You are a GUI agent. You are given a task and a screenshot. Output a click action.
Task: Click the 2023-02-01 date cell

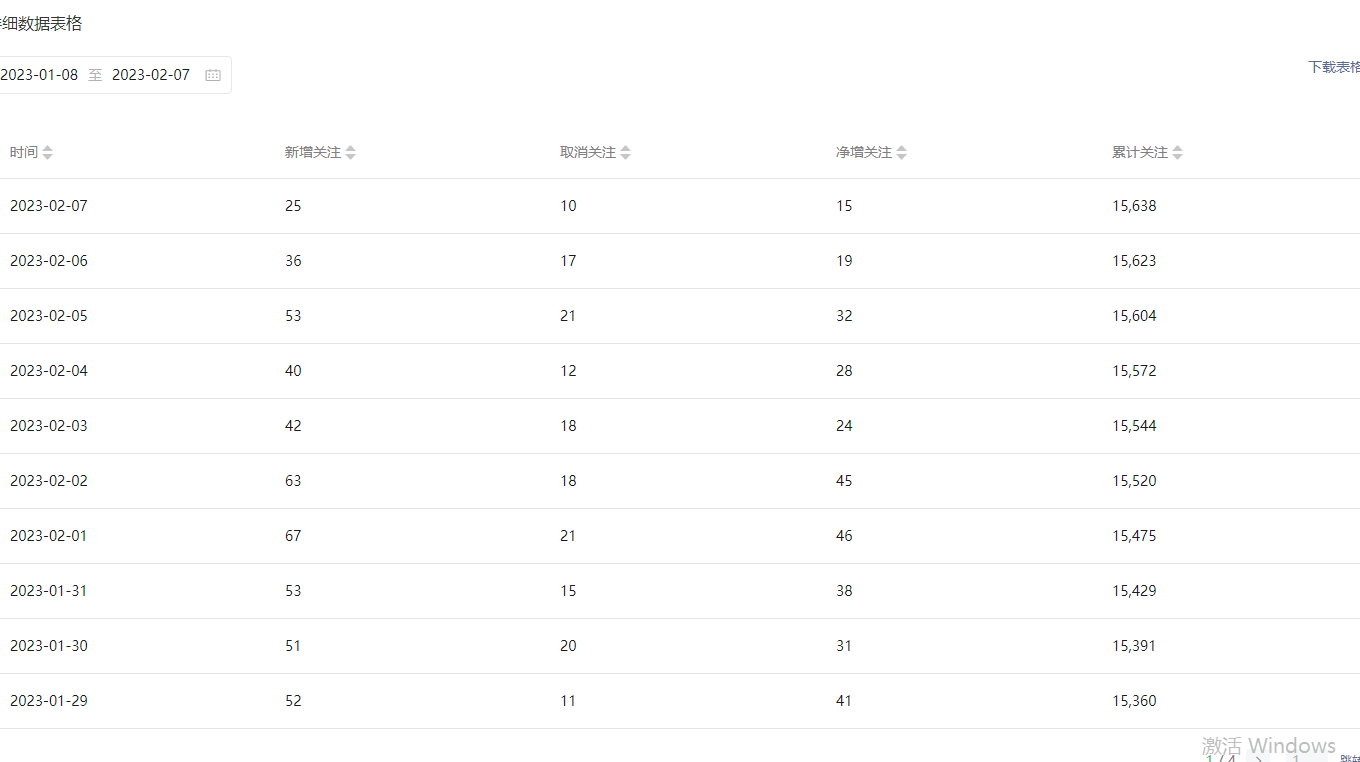coord(49,536)
